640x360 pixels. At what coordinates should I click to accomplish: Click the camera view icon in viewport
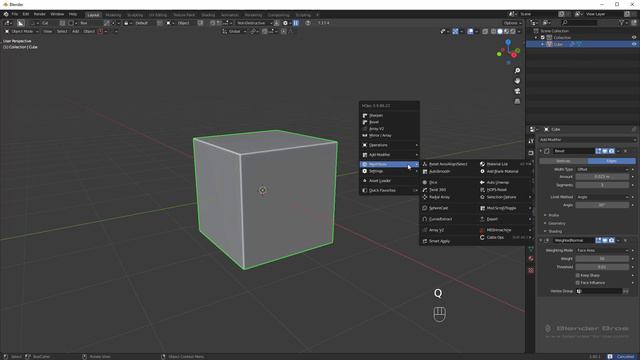coord(517,91)
